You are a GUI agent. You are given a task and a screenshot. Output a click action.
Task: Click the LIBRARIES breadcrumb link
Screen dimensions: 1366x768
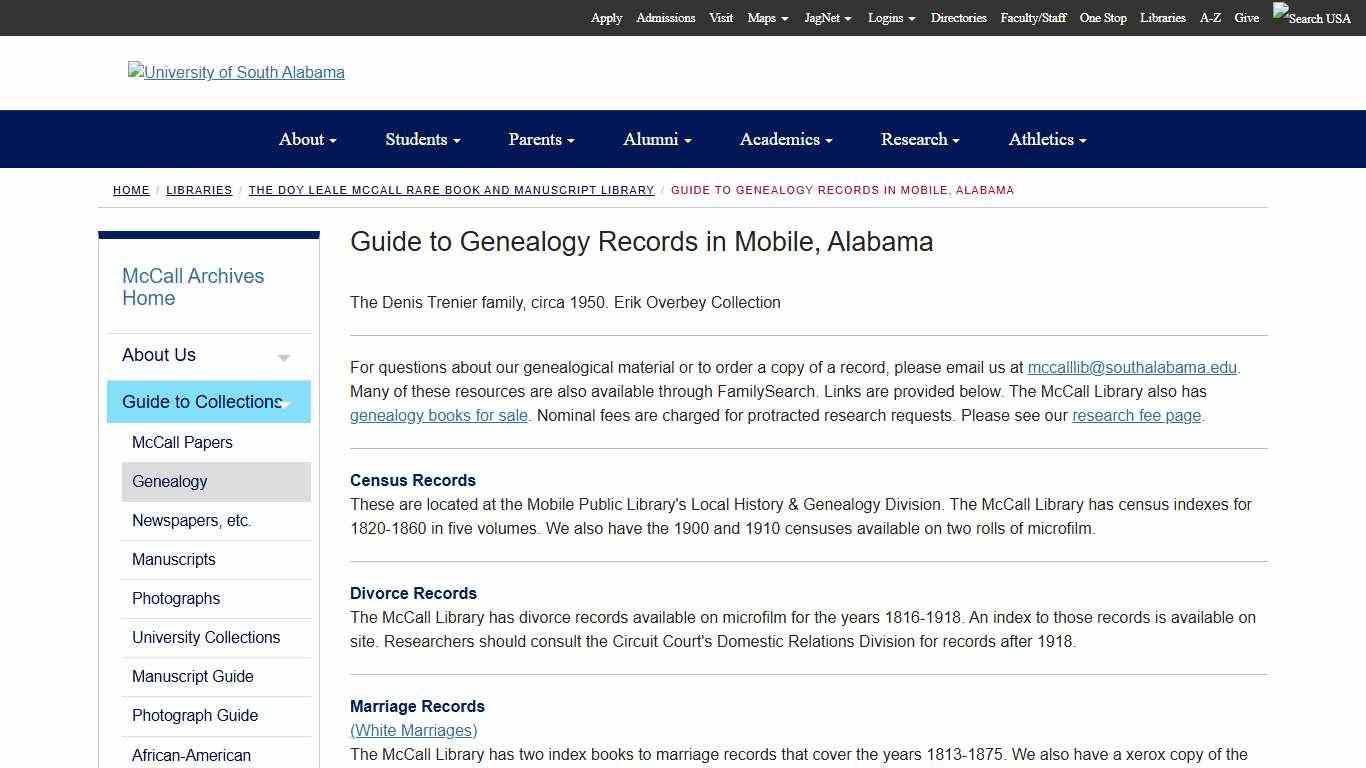click(x=199, y=190)
